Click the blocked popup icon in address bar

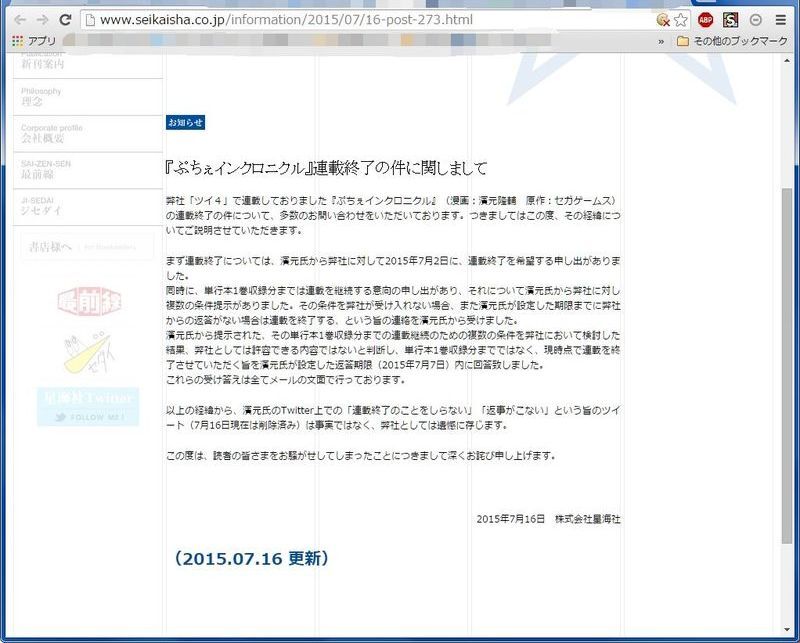662,20
